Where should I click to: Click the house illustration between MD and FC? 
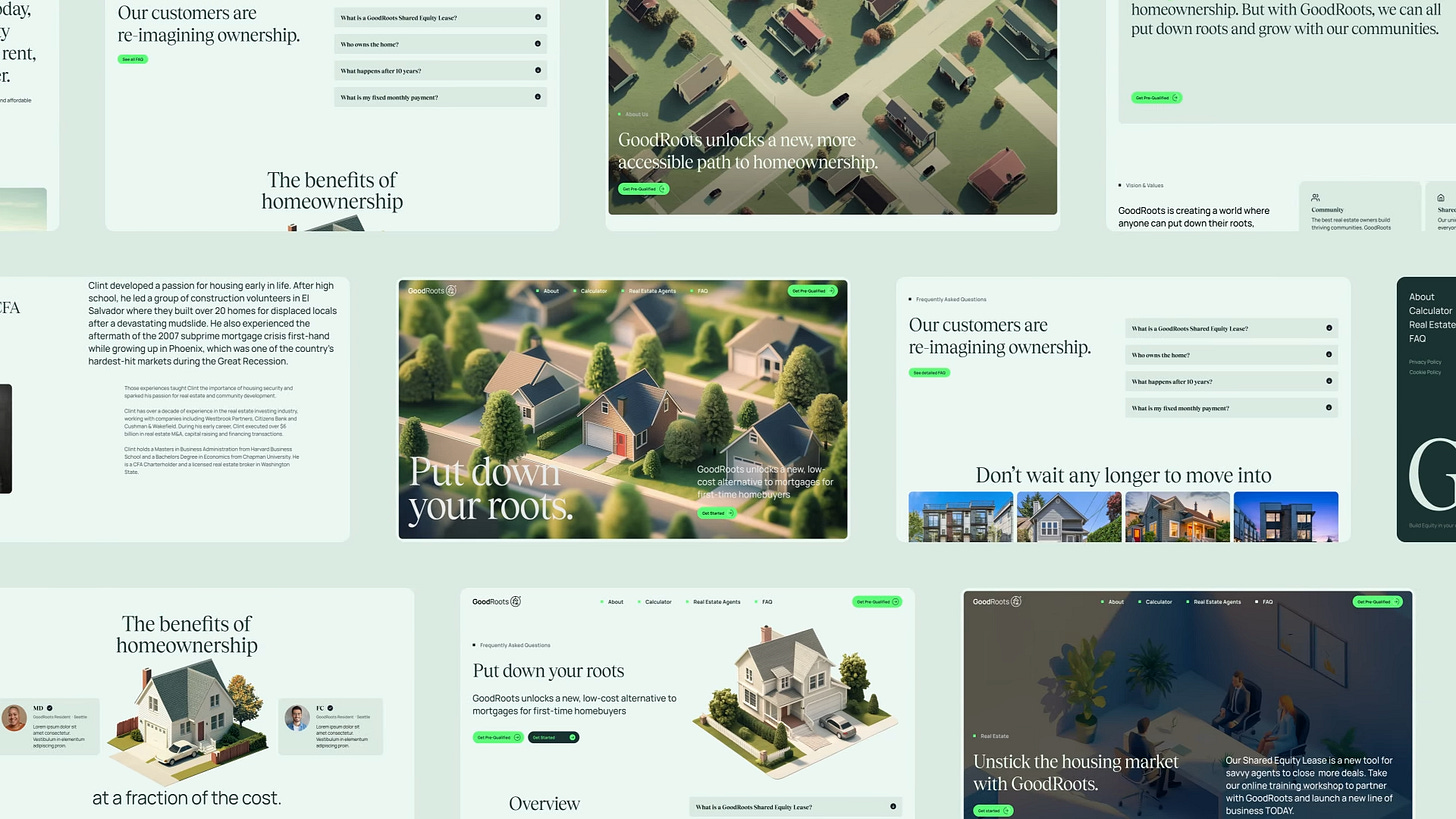coord(187,723)
